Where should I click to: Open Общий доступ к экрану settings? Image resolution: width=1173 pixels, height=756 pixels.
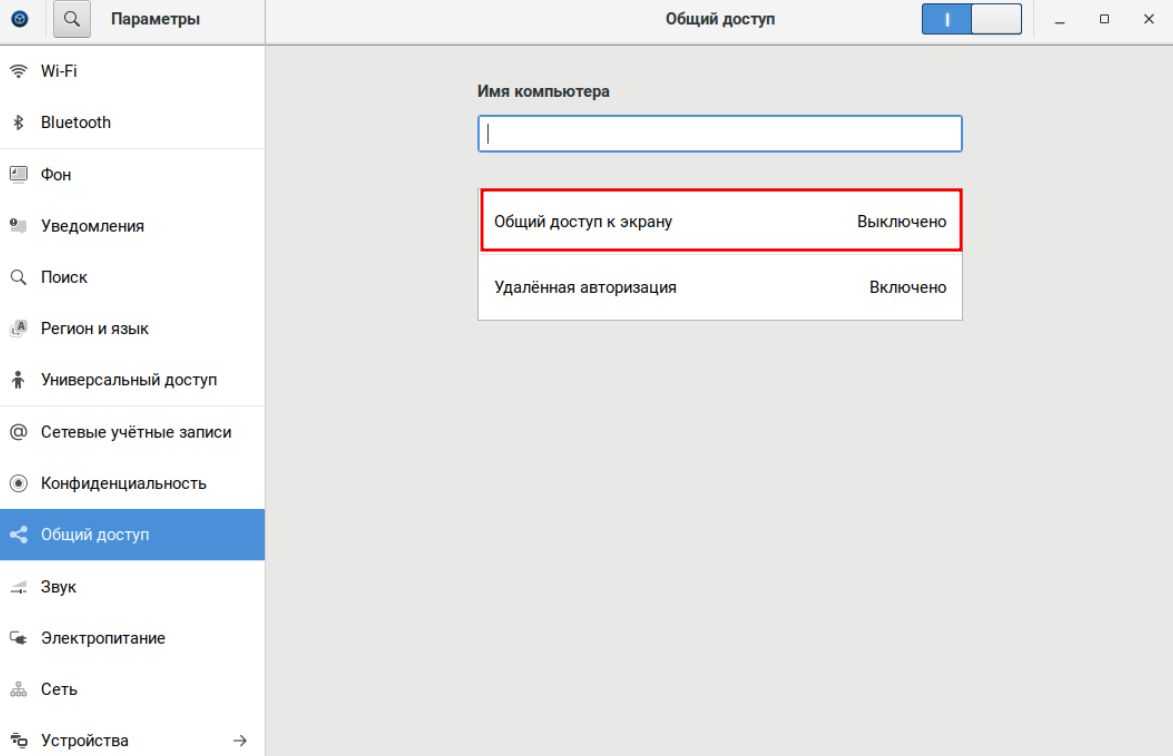point(720,221)
